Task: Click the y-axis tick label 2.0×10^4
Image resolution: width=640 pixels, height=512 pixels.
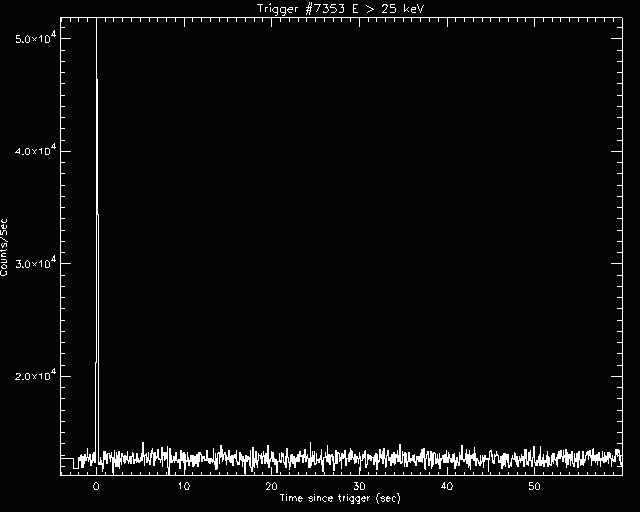Action: point(34,376)
